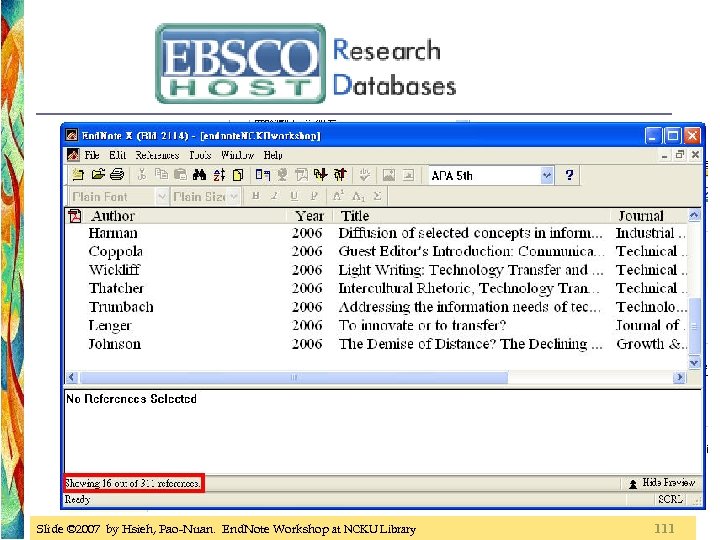This screenshot has height=540, width=720.
Task: Click horizontal scrollbar left arrow
Action: point(72,377)
